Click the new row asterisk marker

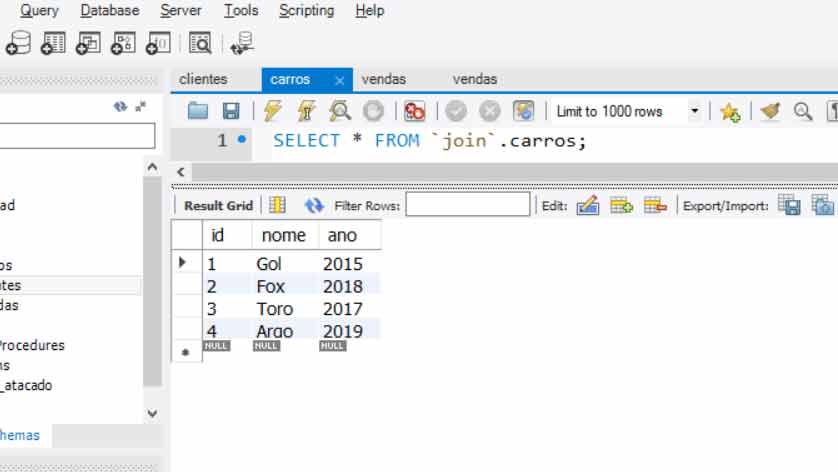point(185,352)
